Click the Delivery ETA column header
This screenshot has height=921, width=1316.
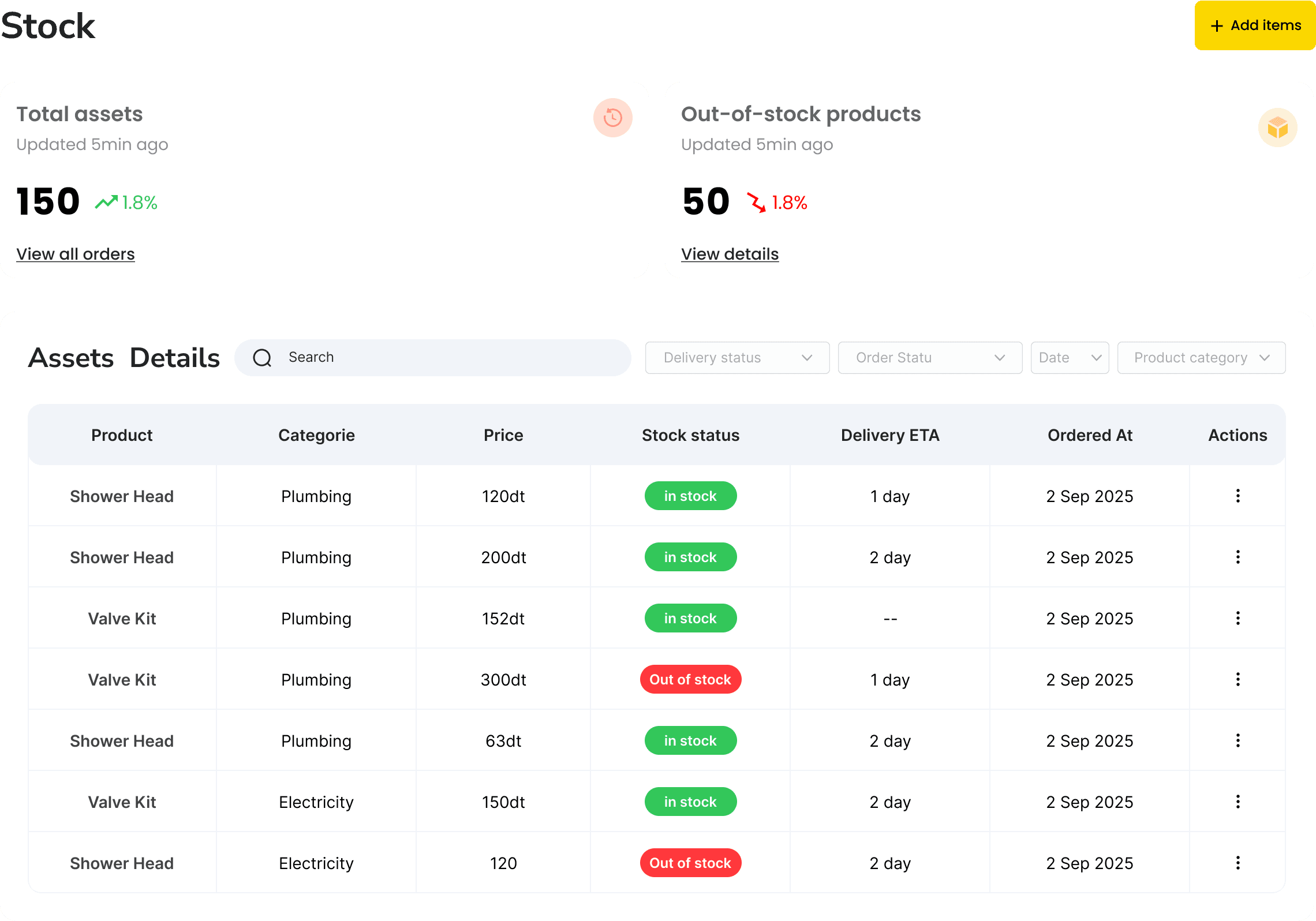(890, 435)
